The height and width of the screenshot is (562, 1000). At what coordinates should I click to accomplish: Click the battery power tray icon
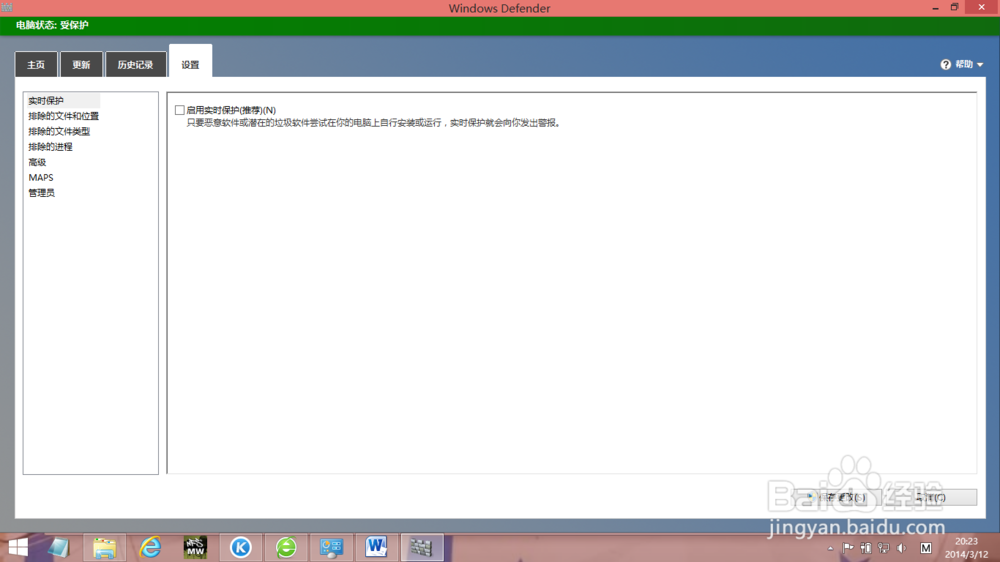(865, 548)
